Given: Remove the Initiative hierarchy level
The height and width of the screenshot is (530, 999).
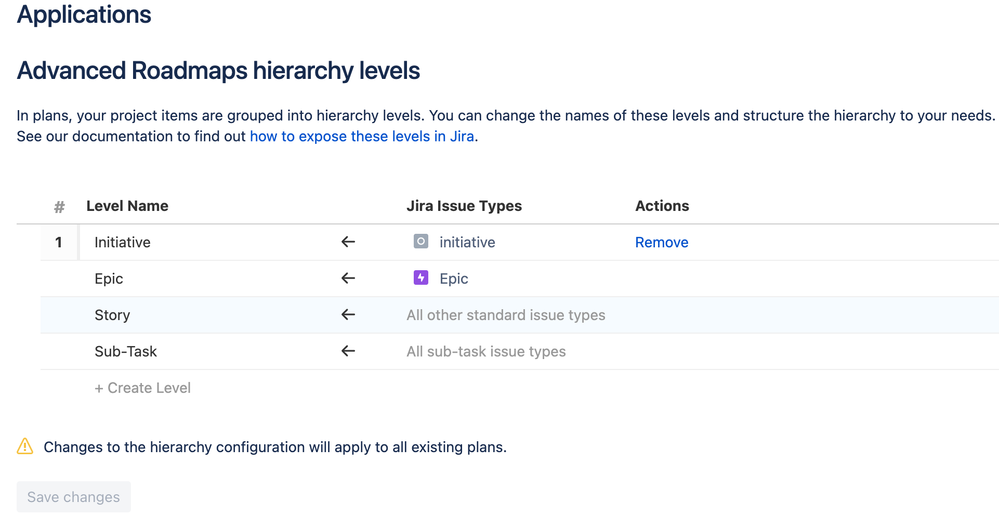Looking at the screenshot, I should pyautogui.click(x=661, y=242).
